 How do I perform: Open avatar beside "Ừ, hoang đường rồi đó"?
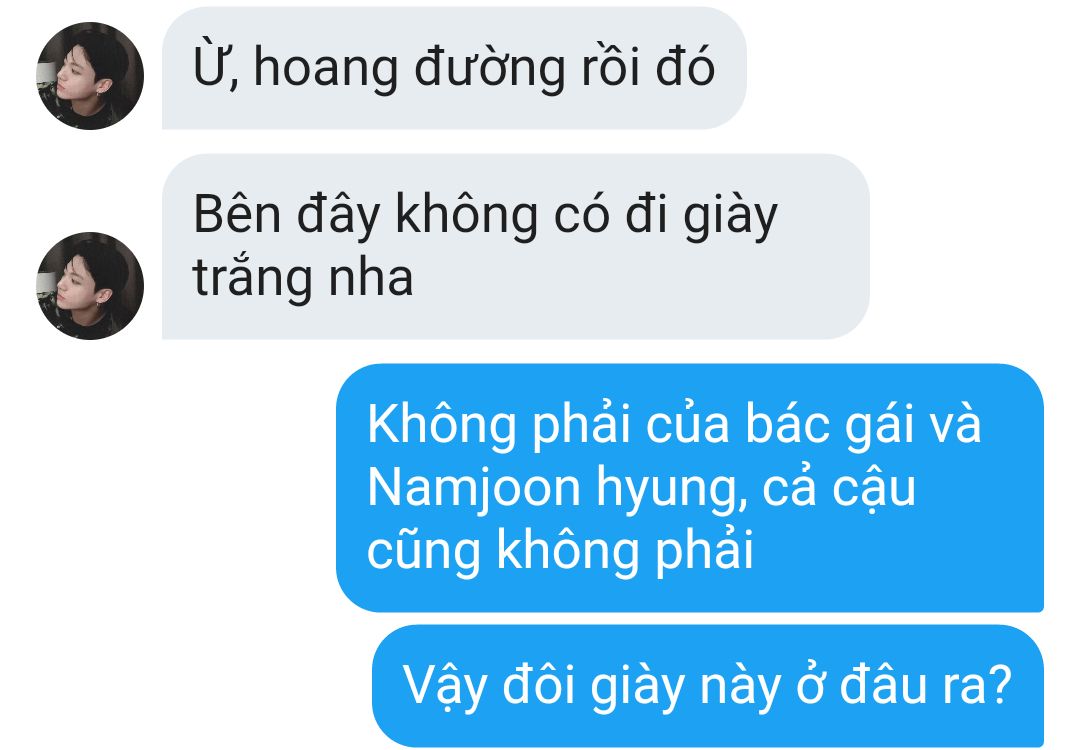pyautogui.click(x=90, y=76)
